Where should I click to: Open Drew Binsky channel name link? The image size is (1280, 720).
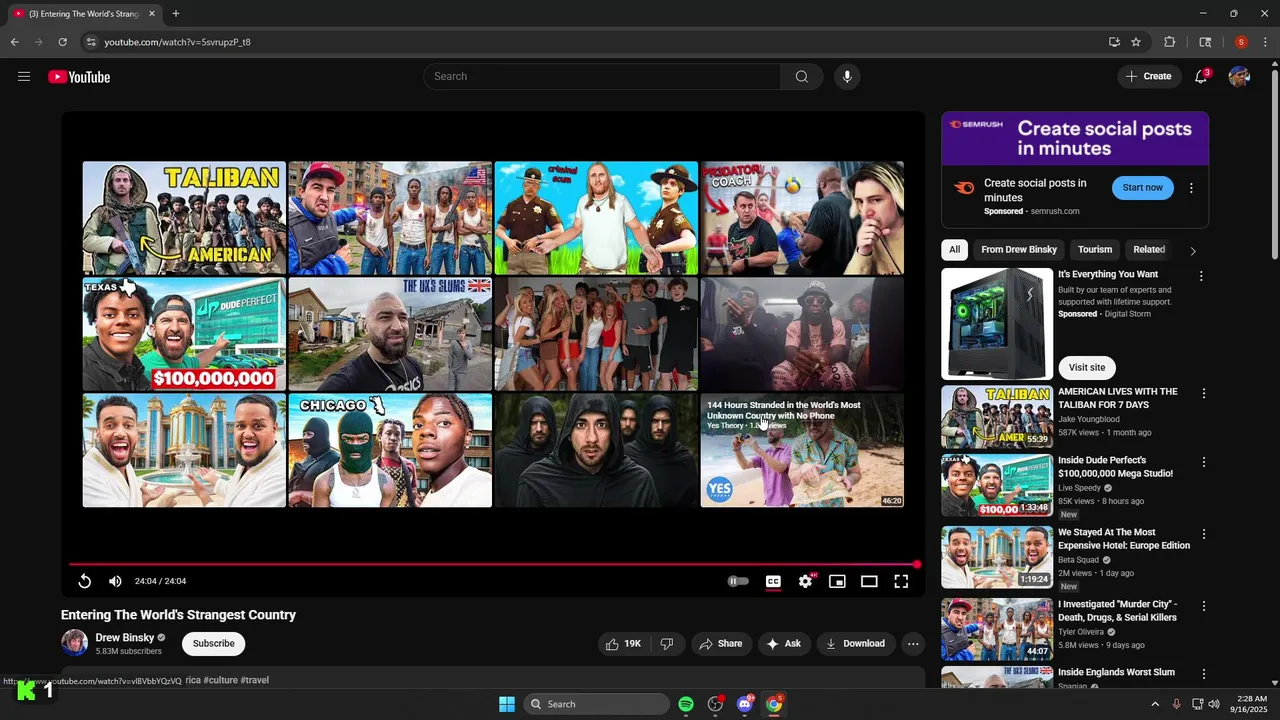click(x=125, y=638)
